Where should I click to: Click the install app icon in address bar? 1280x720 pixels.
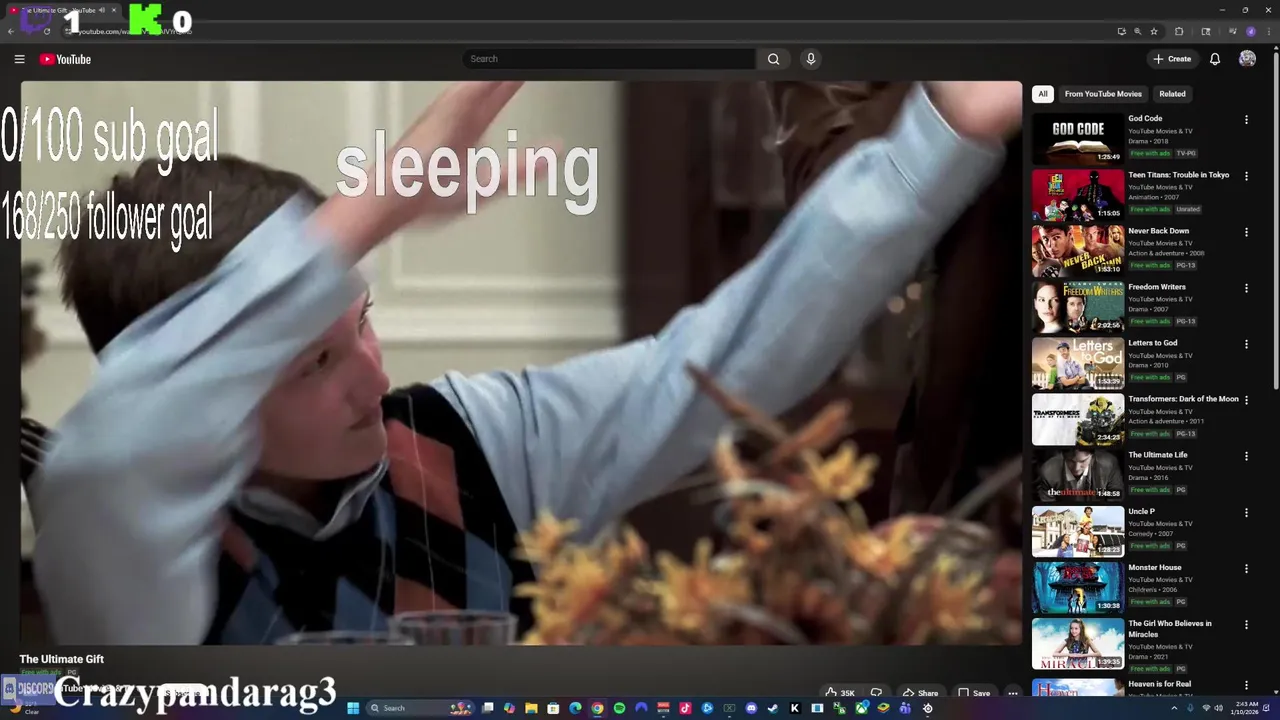tap(1122, 31)
